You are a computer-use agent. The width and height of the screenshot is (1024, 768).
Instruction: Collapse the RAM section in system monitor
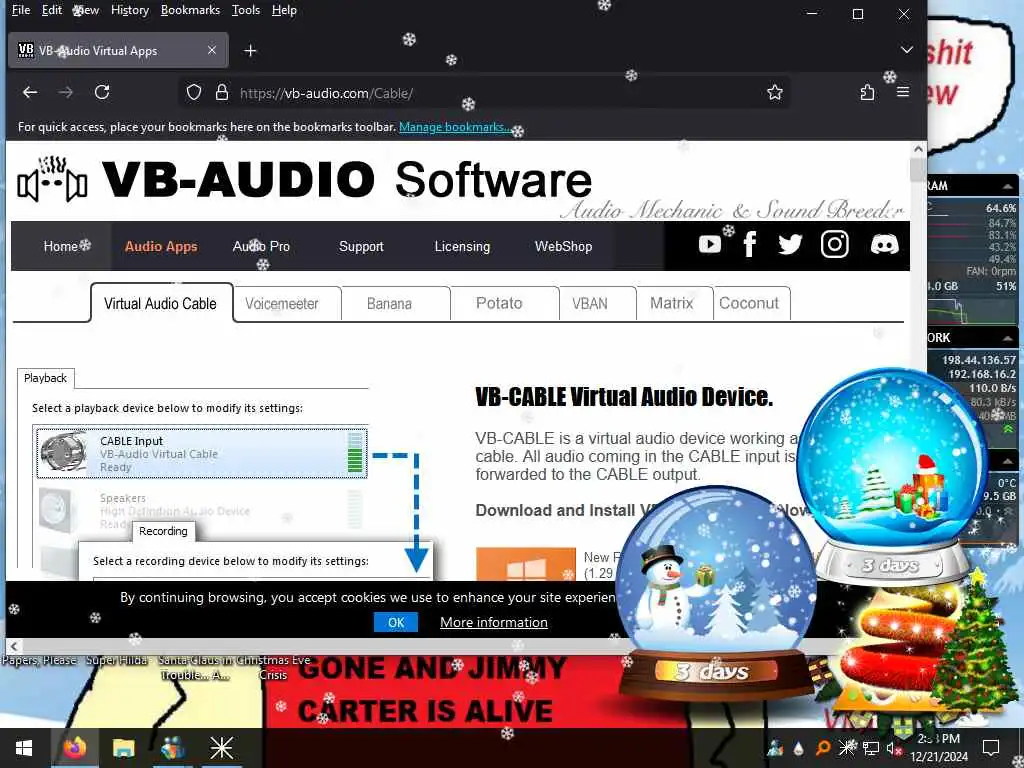pyautogui.click(x=1008, y=186)
